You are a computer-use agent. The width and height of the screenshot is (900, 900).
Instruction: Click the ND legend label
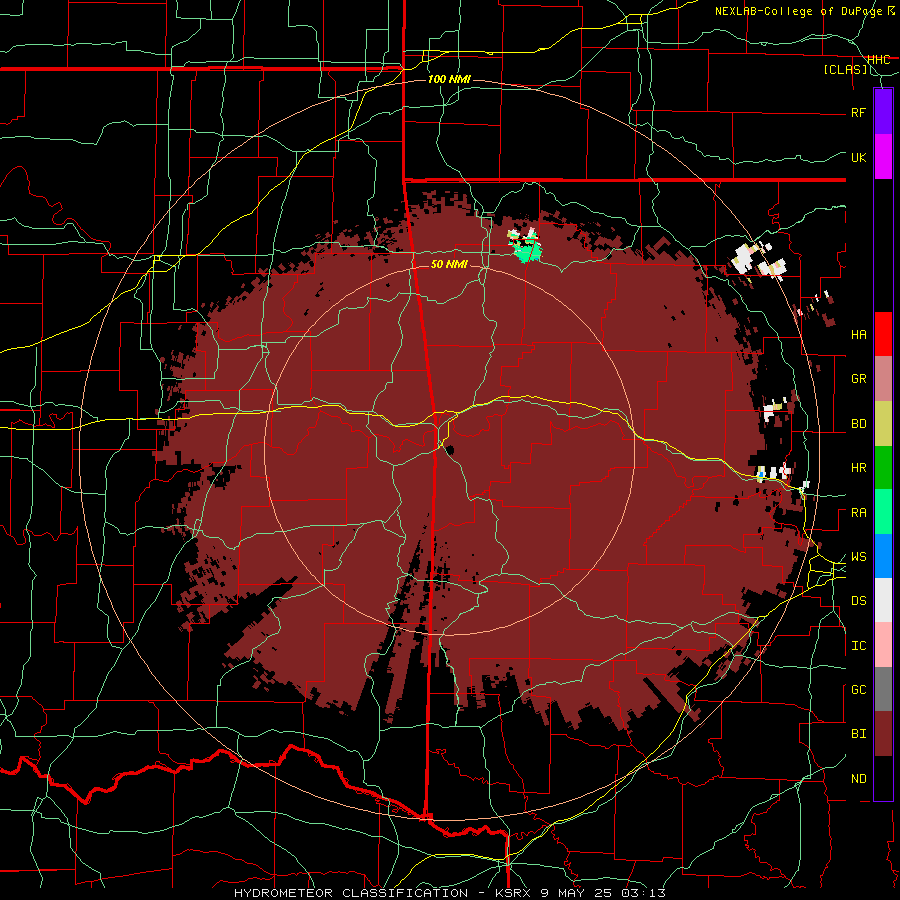859,779
